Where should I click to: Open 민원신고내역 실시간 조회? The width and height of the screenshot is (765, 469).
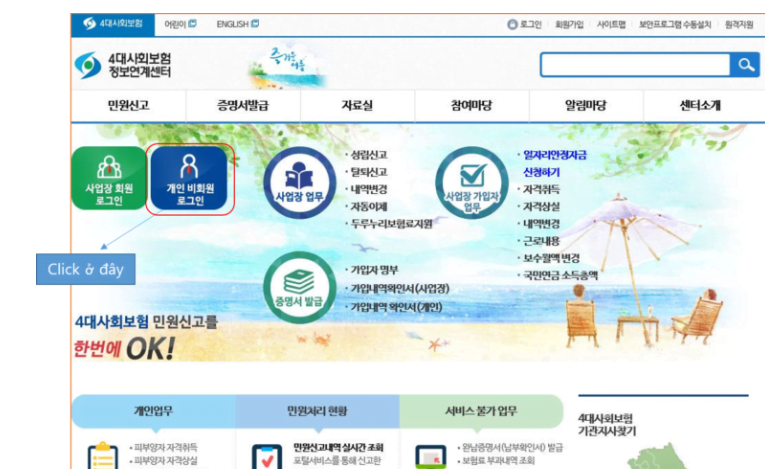tap(338, 448)
